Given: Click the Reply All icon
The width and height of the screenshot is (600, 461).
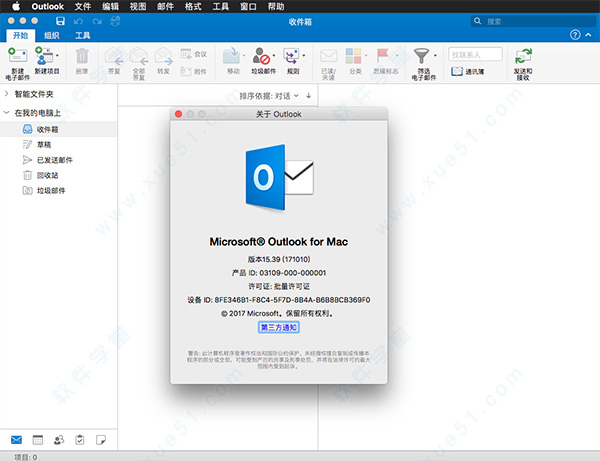Looking at the screenshot, I should tap(139, 56).
